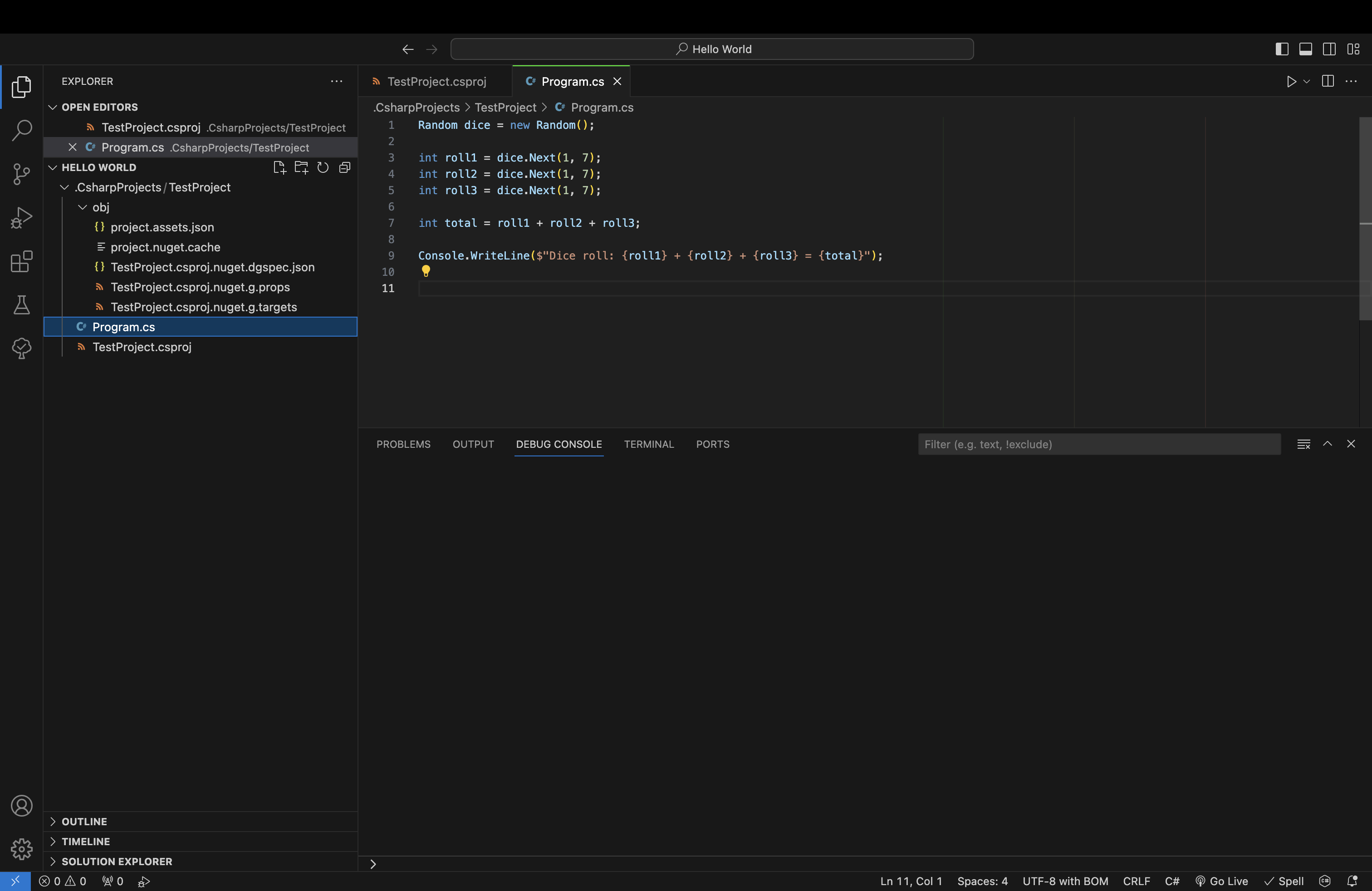Open the Source Control view

(21, 174)
